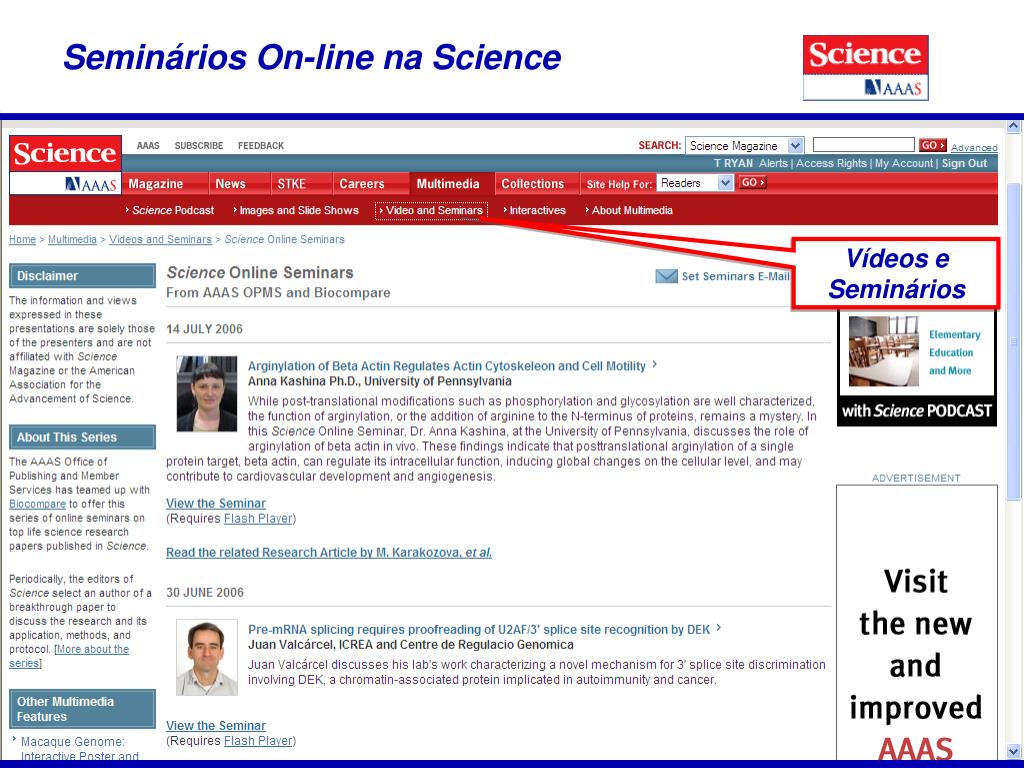Open the Access Rights link
1024x768 pixels.
coord(831,163)
